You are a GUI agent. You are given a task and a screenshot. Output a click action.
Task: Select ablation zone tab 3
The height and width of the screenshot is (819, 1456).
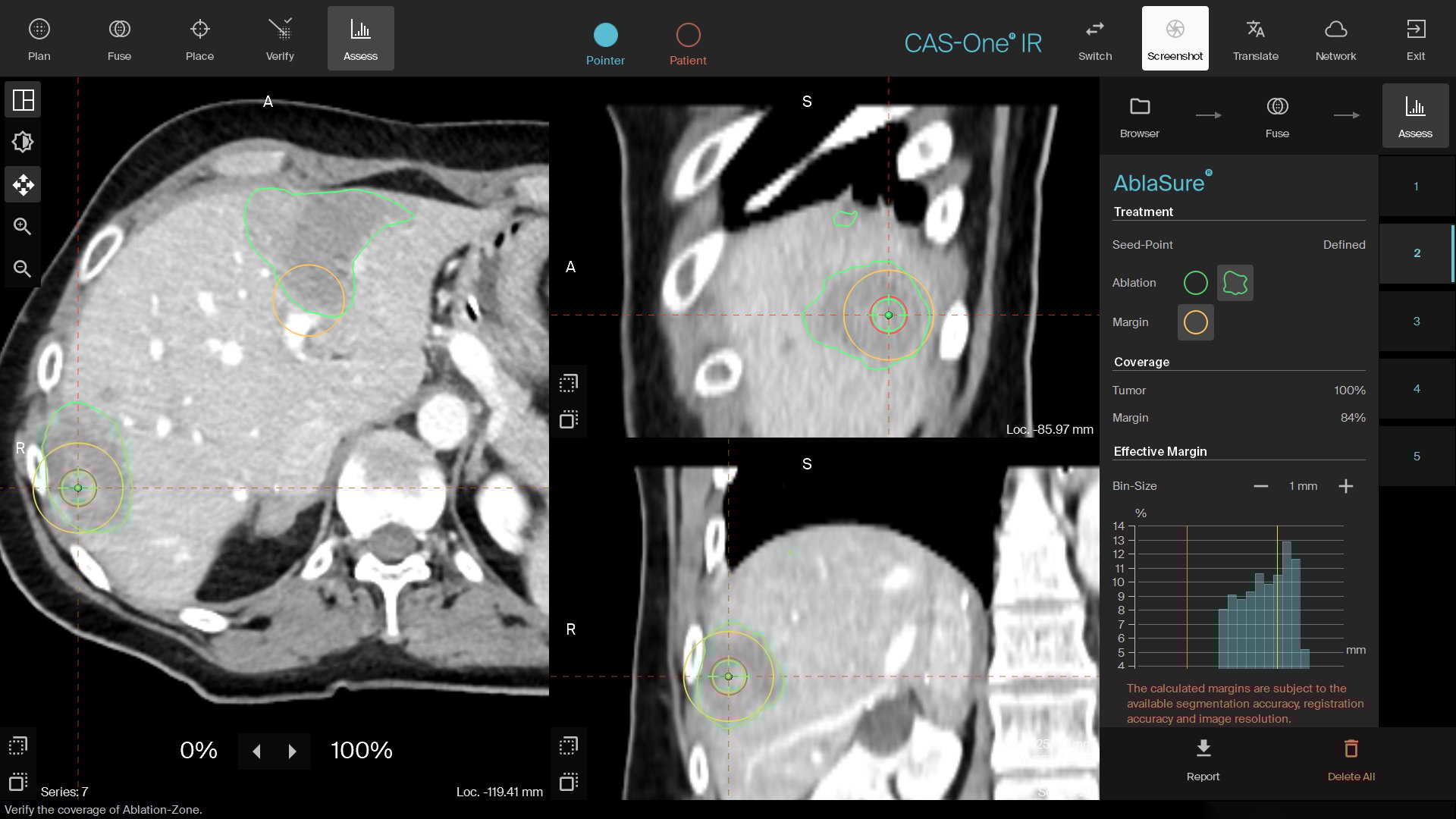point(1416,321)
